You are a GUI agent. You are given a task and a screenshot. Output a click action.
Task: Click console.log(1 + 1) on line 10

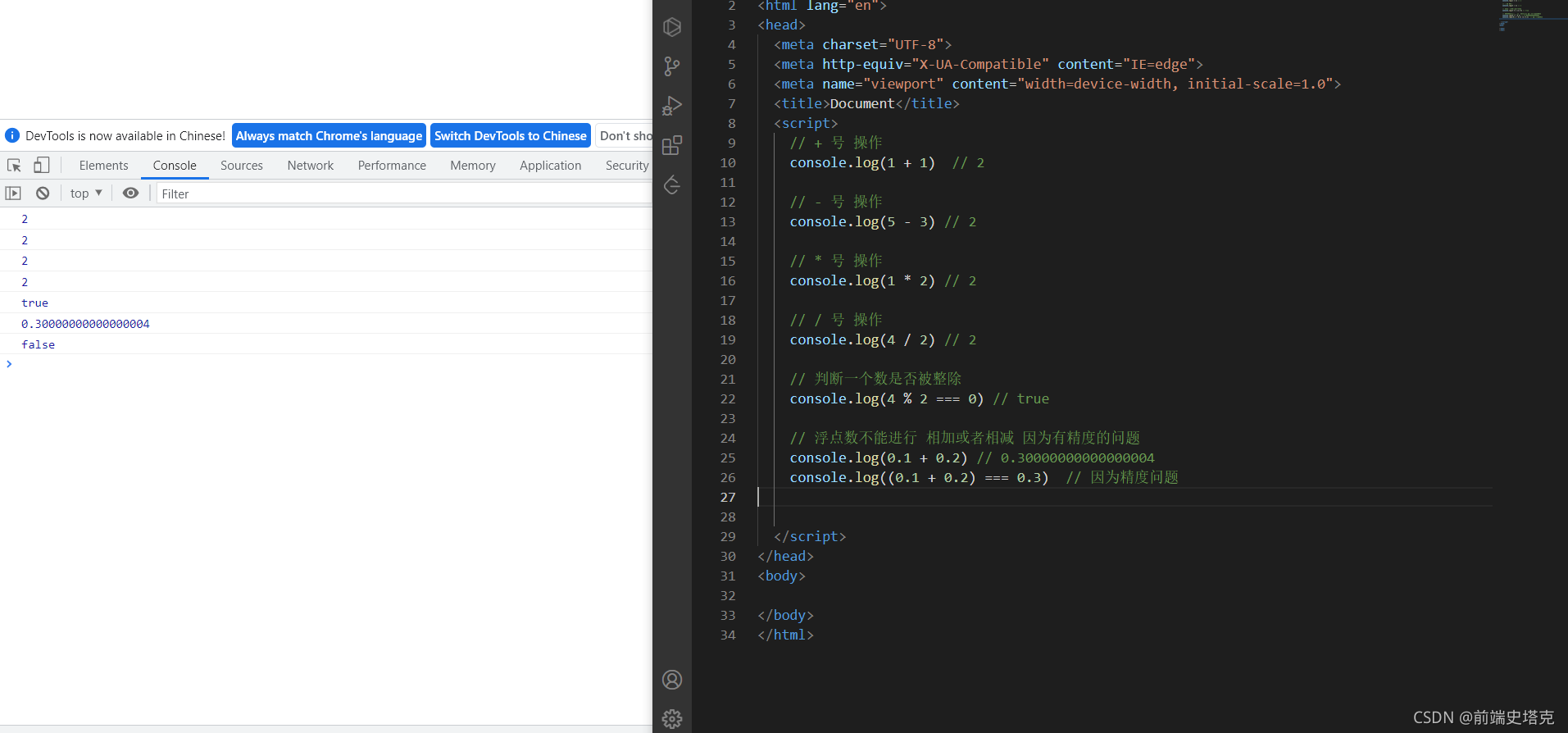[862, 162]
